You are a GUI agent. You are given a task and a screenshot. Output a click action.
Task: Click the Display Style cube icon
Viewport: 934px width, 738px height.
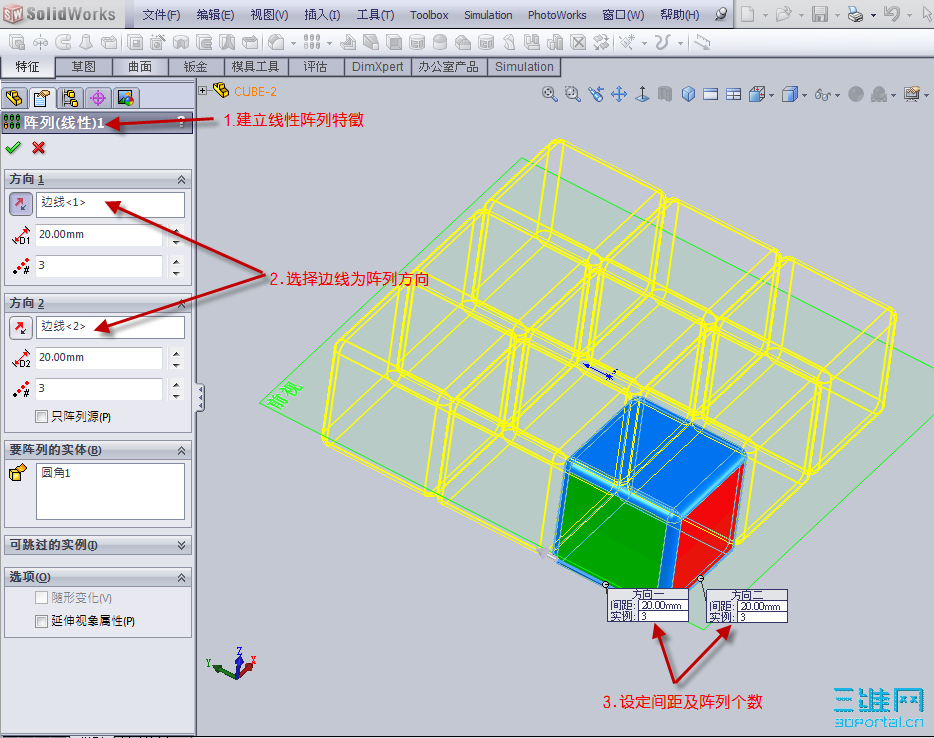[789, 94]
